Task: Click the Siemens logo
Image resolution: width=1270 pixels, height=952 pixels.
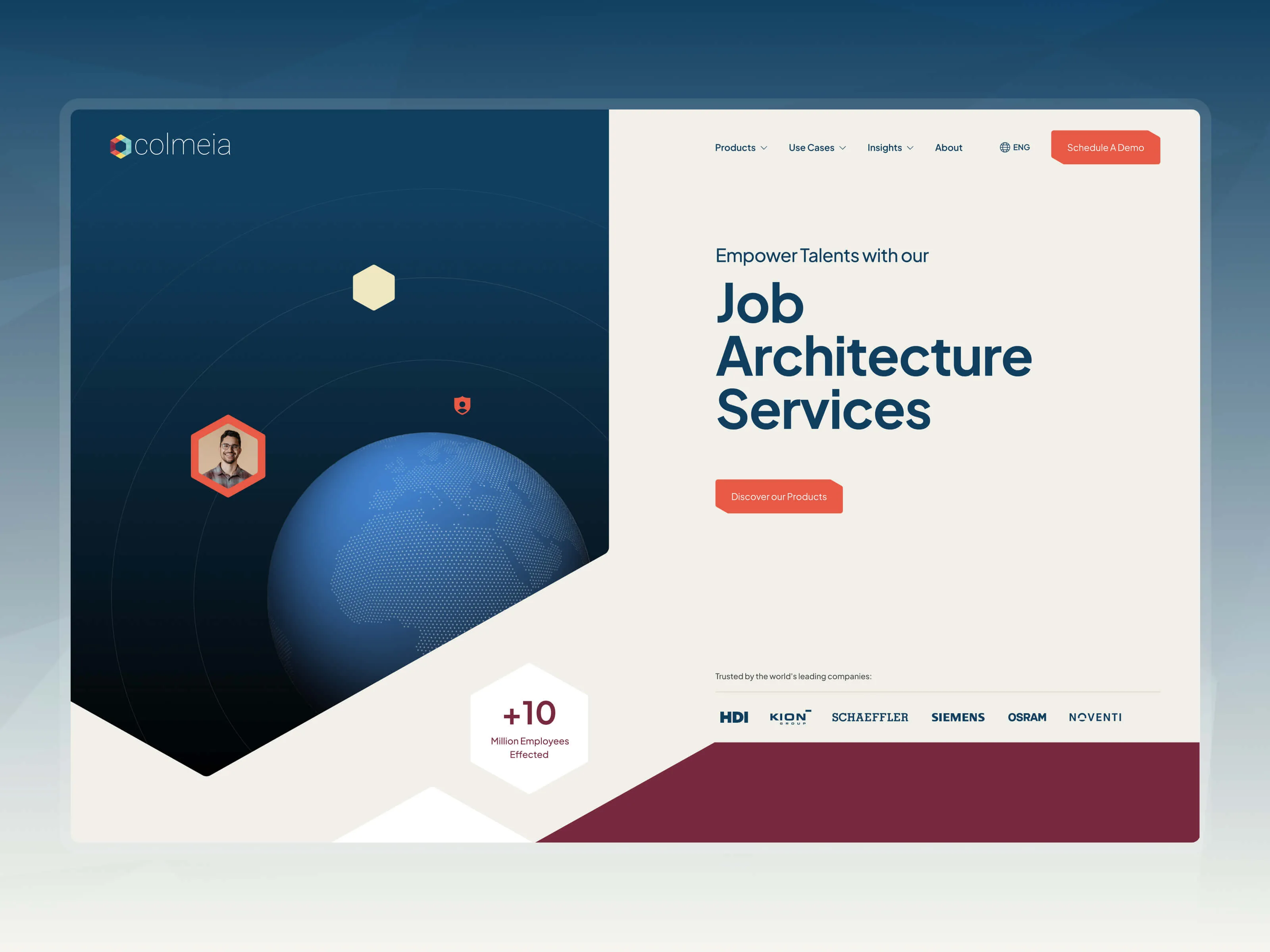Action: click(958, 717)
